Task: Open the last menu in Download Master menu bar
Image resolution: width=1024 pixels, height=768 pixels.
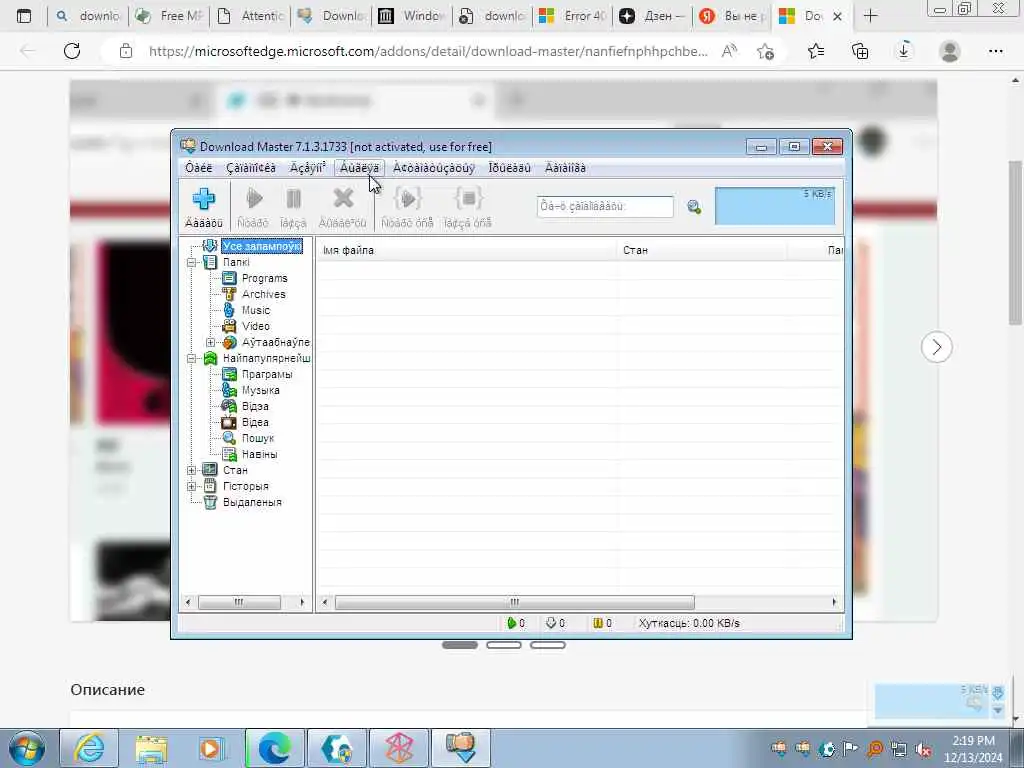Action: tap(566, 168)
